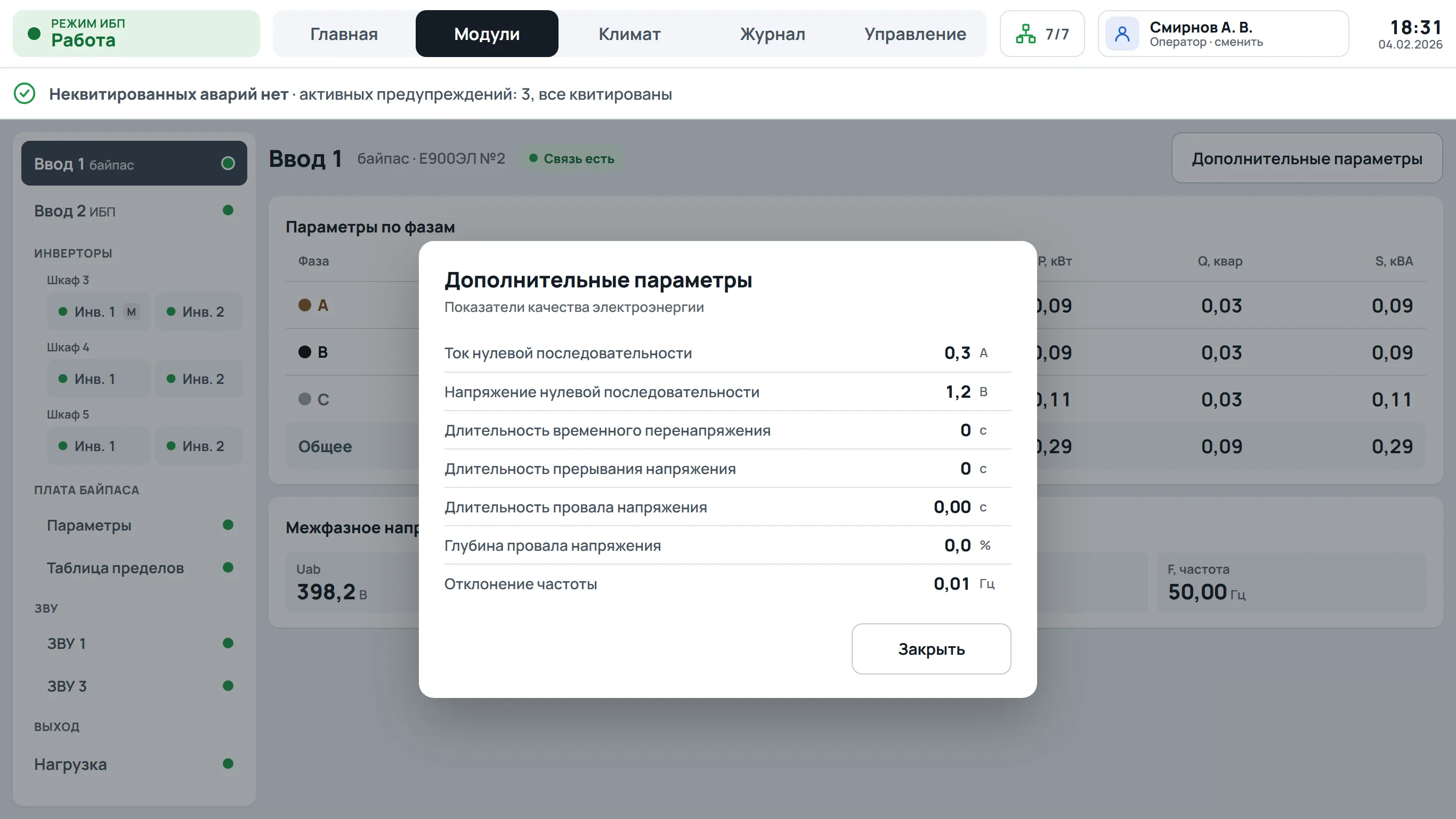Go to the Управление tab
The height and width of the screenshot is (819, 1456).
(915, 34)
